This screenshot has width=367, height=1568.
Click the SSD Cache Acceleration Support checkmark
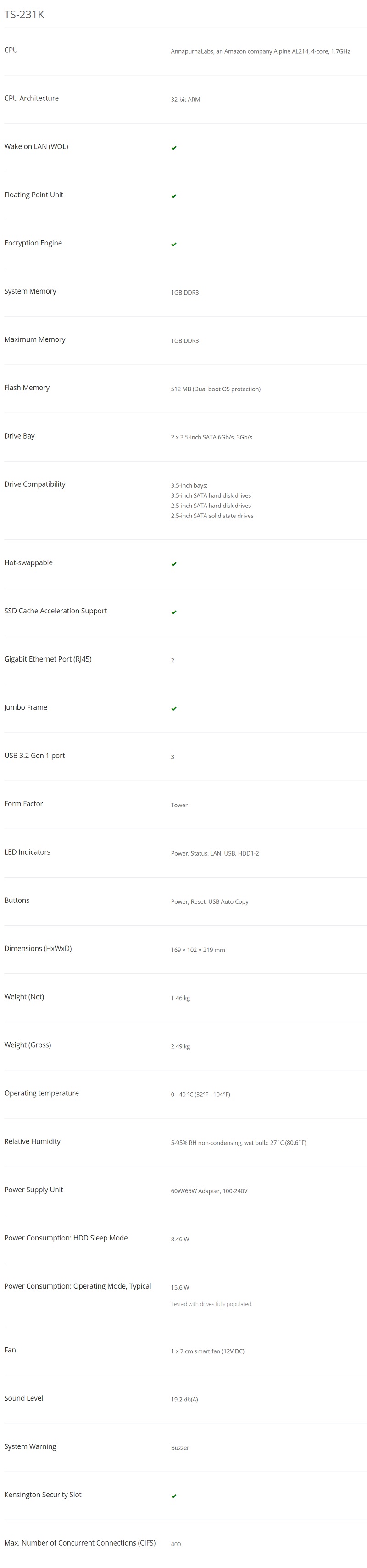click(x=174, y=612)
